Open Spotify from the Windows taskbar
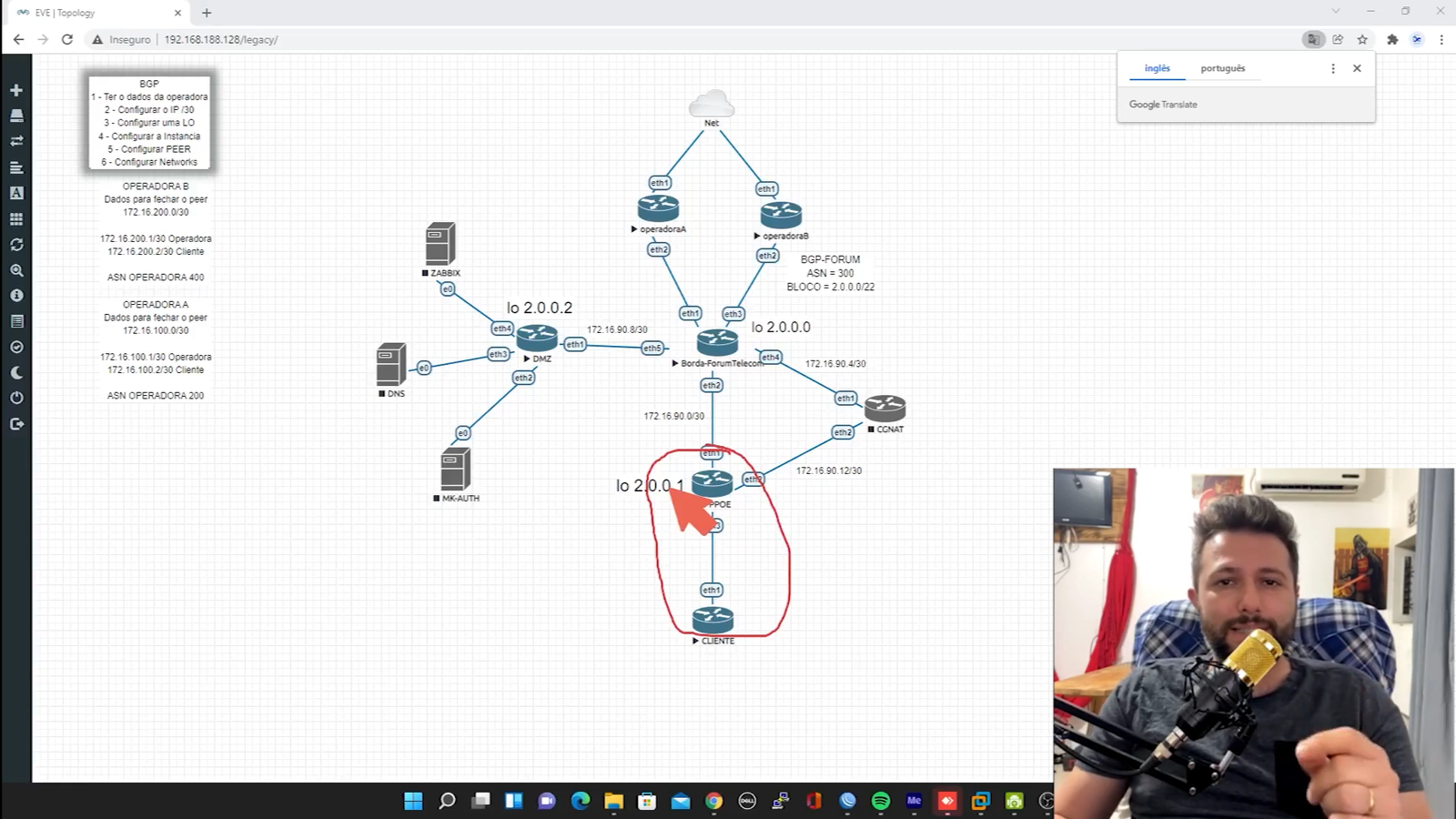 pos(881,801)
